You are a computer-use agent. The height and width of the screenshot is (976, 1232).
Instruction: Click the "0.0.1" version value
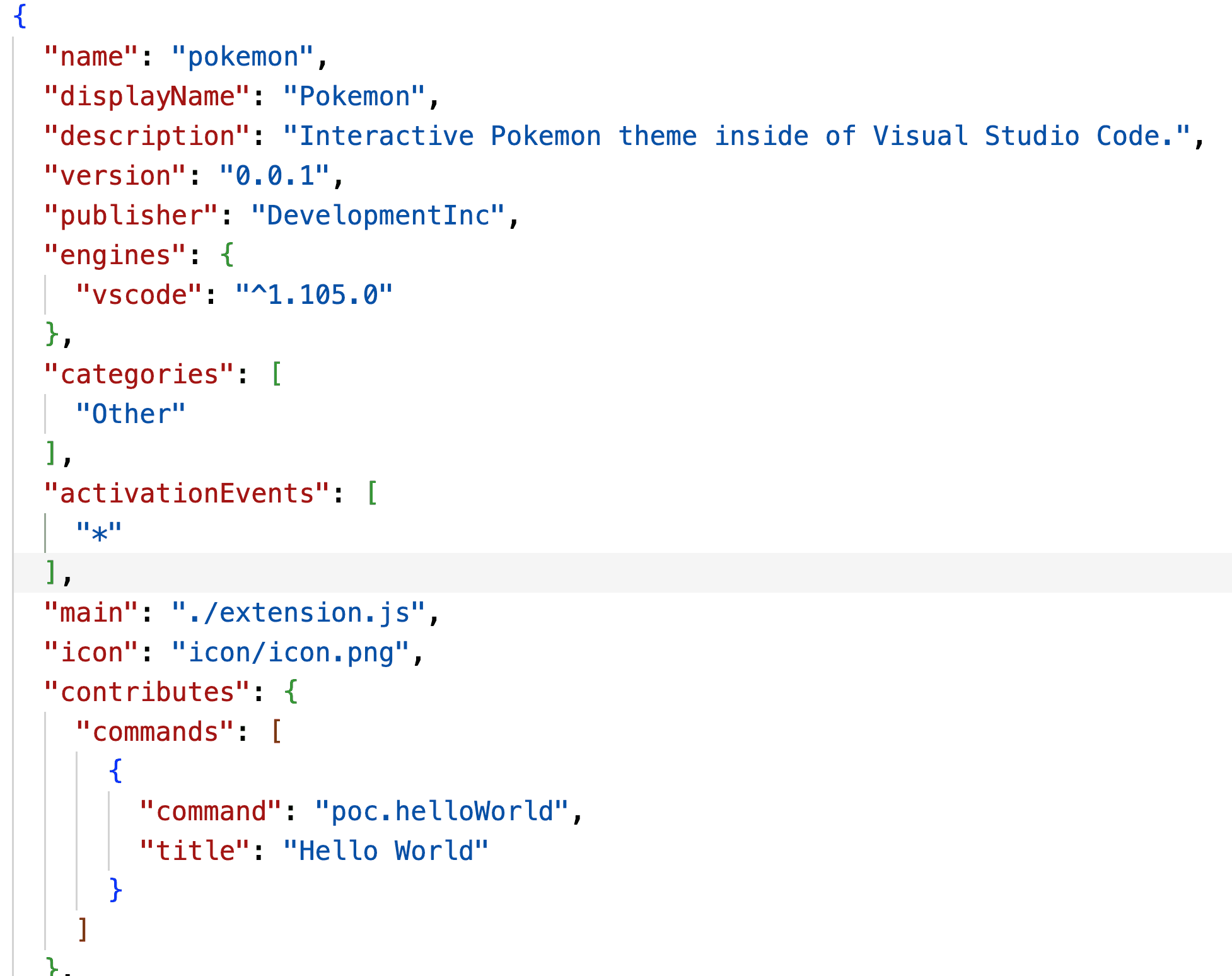tap(274, 177)
